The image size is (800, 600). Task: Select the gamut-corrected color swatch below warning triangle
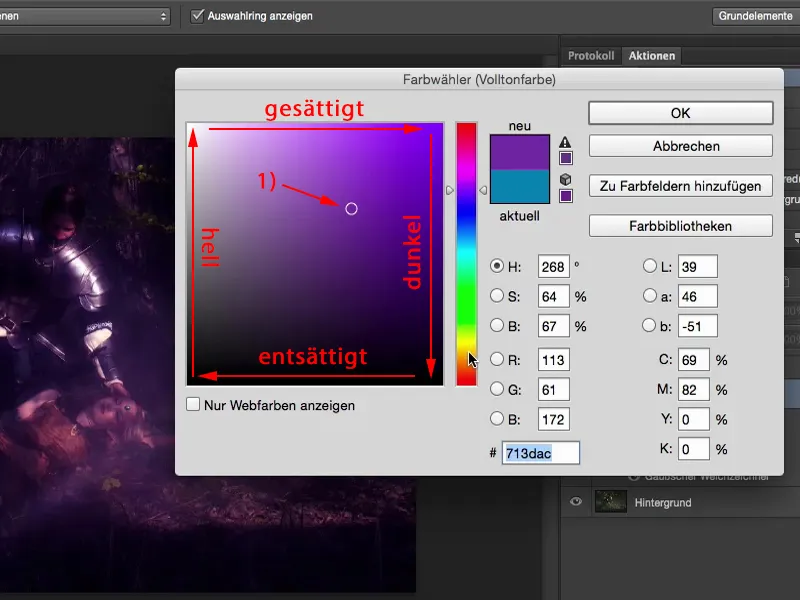(565, 158)
